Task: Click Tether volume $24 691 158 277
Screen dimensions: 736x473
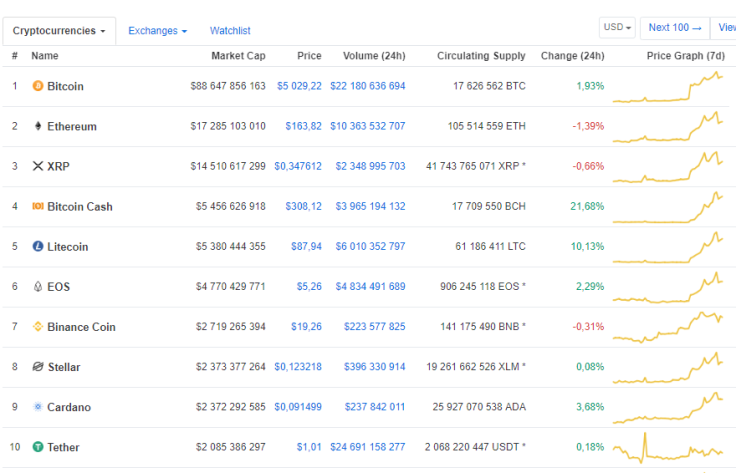Action: (368, 447)
